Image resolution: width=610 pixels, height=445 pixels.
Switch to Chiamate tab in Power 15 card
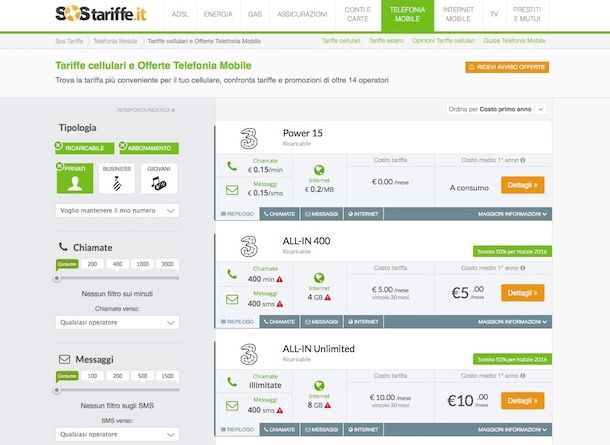tap(279, 214)
